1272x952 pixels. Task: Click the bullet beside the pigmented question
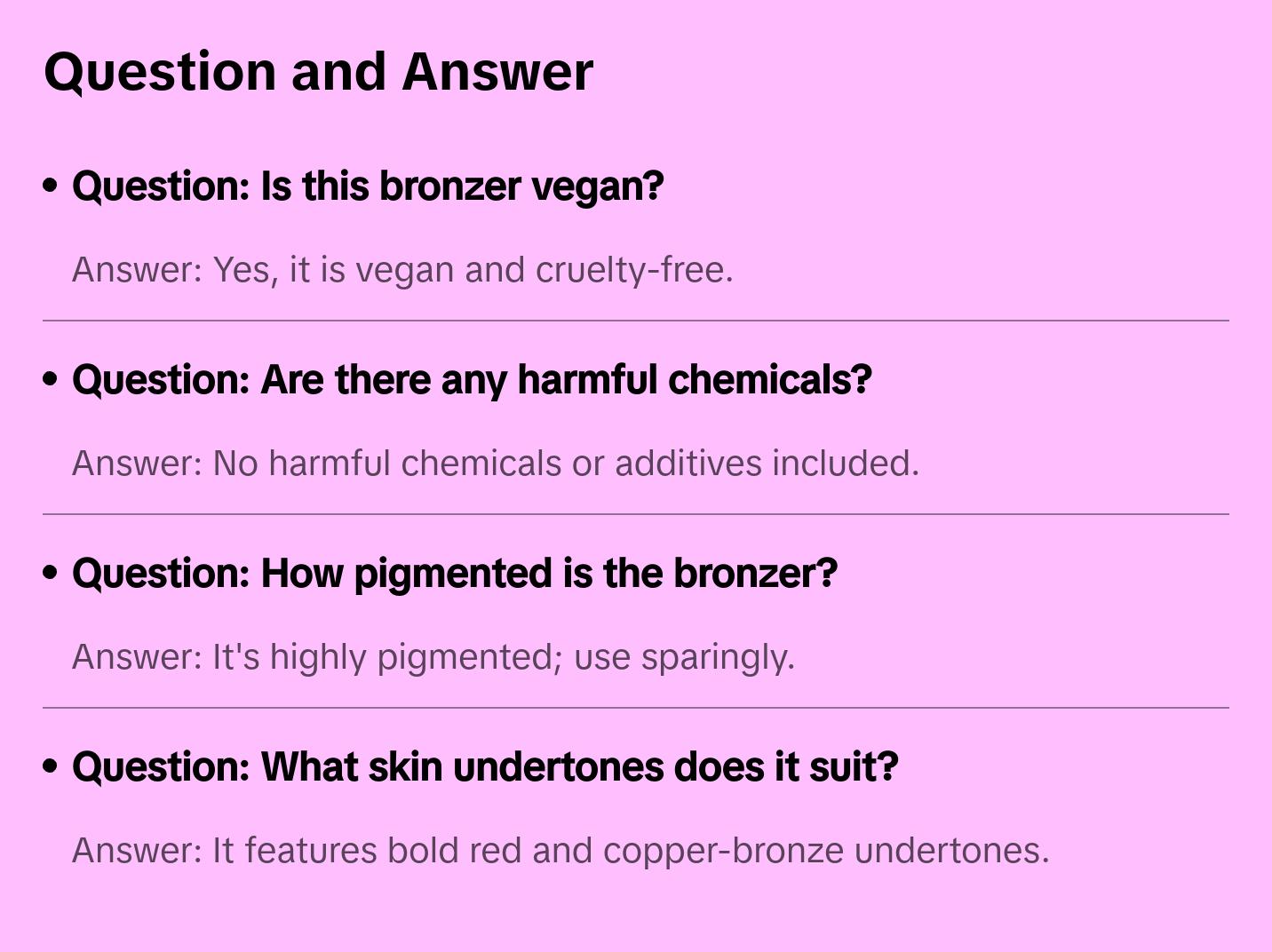51,573
